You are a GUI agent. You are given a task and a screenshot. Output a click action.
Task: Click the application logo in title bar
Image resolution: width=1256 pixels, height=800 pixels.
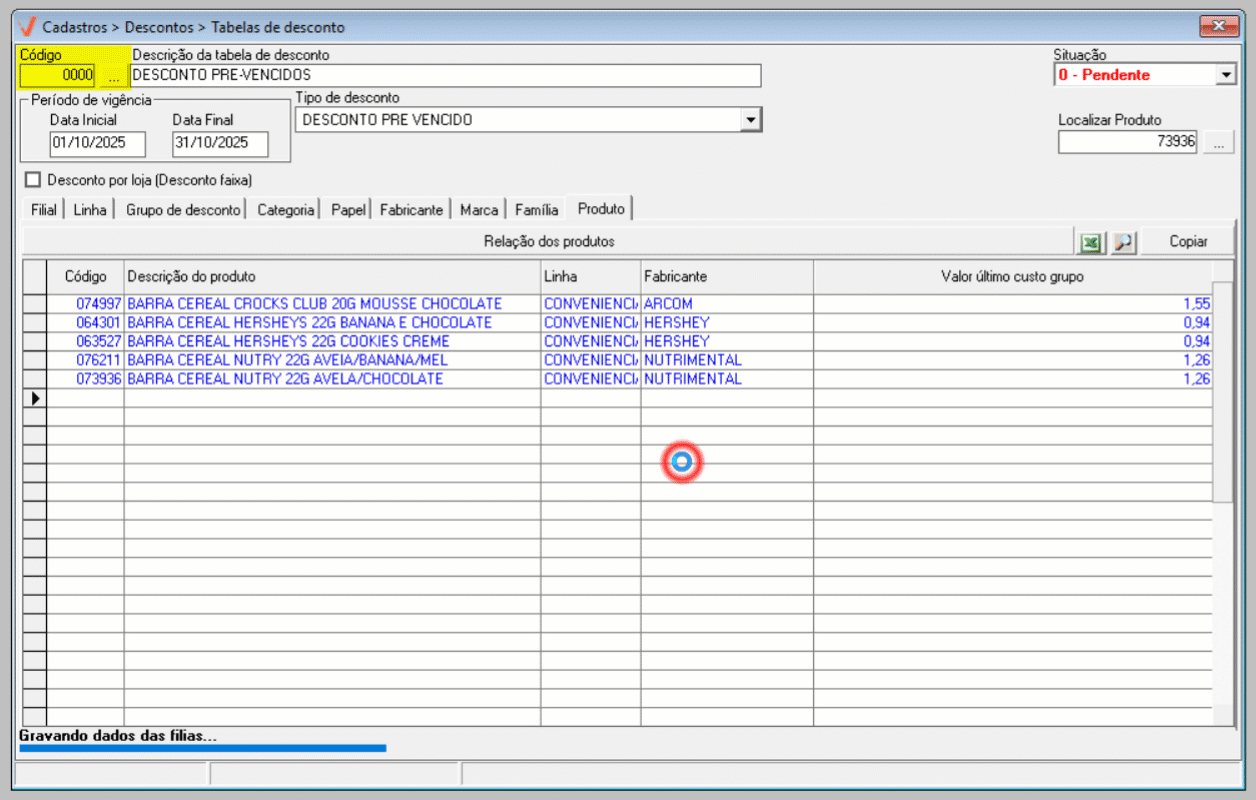pos(28,27)
